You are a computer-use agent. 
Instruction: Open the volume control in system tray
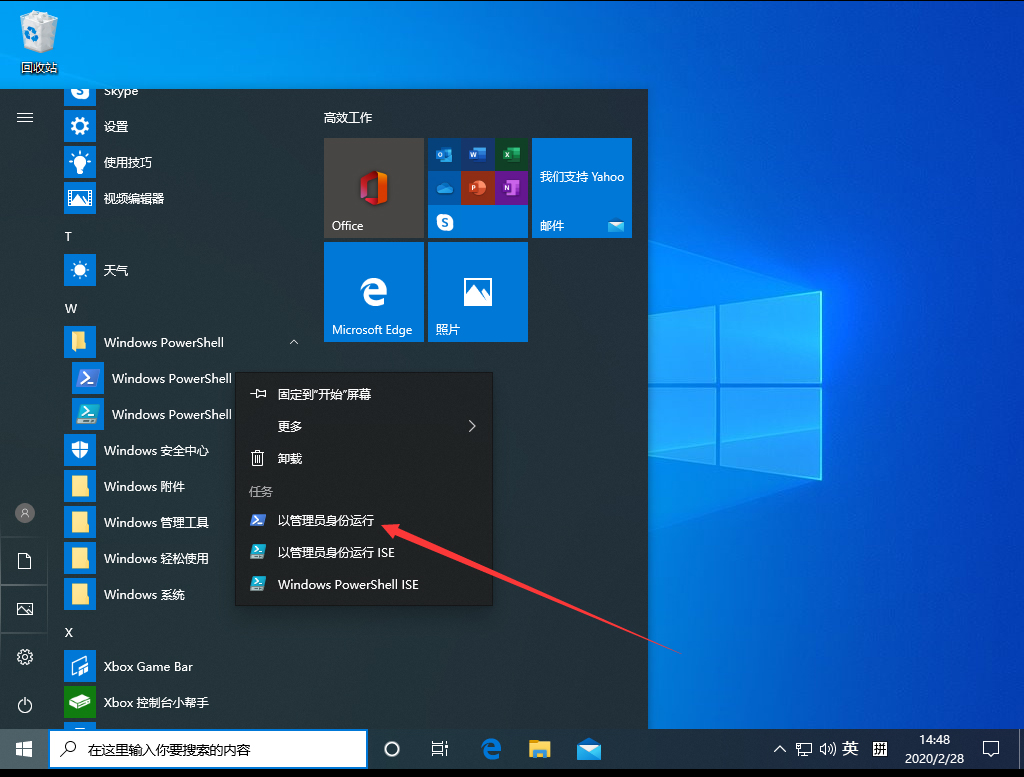(x=826, y=748)
